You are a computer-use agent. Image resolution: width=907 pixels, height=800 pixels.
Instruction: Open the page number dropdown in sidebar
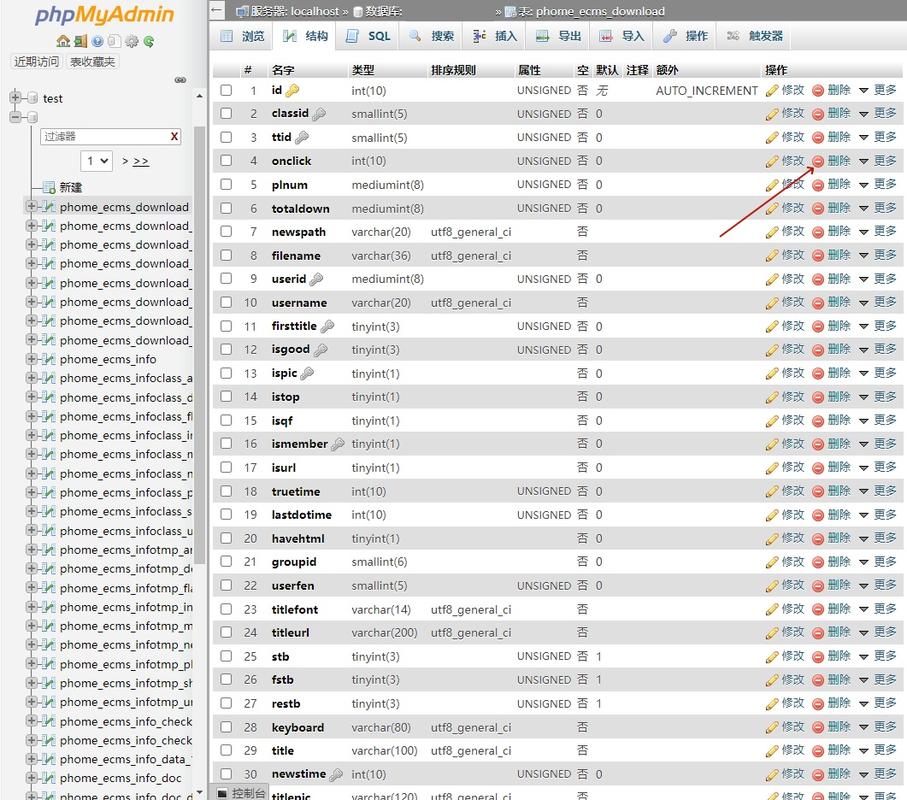tap(95, 161)
